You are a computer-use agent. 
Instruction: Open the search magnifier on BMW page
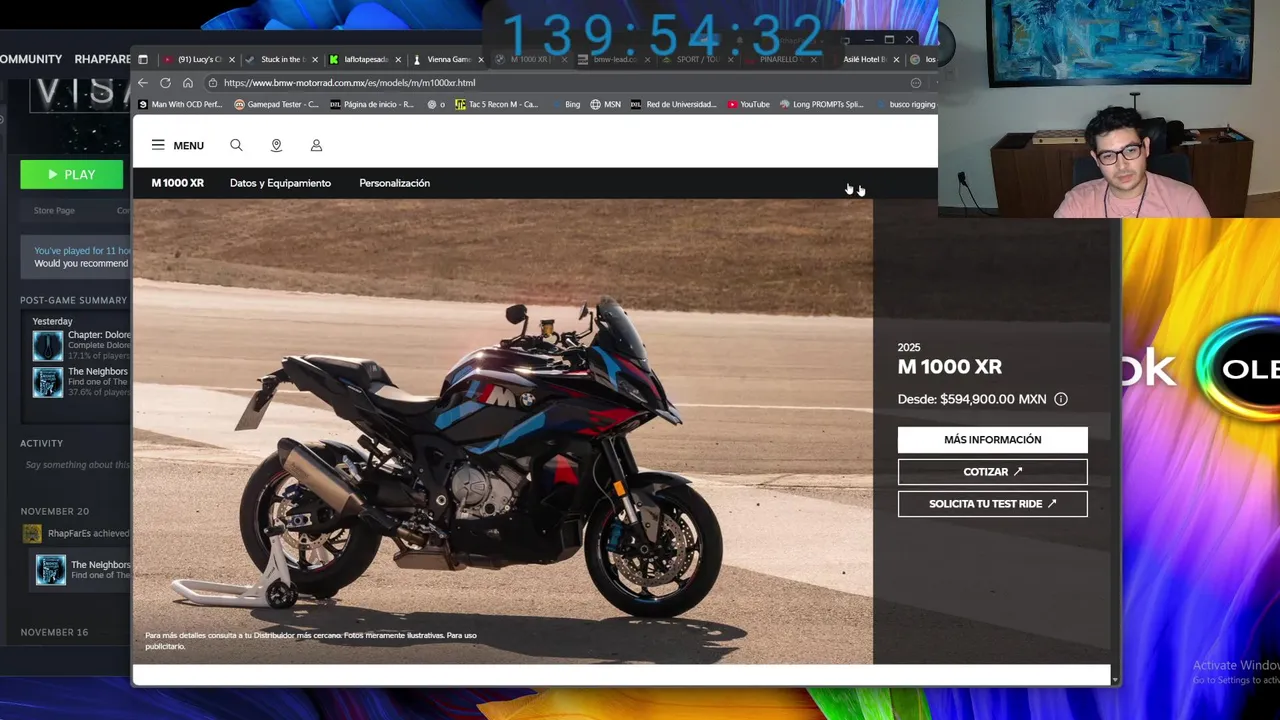pos(236,145)
